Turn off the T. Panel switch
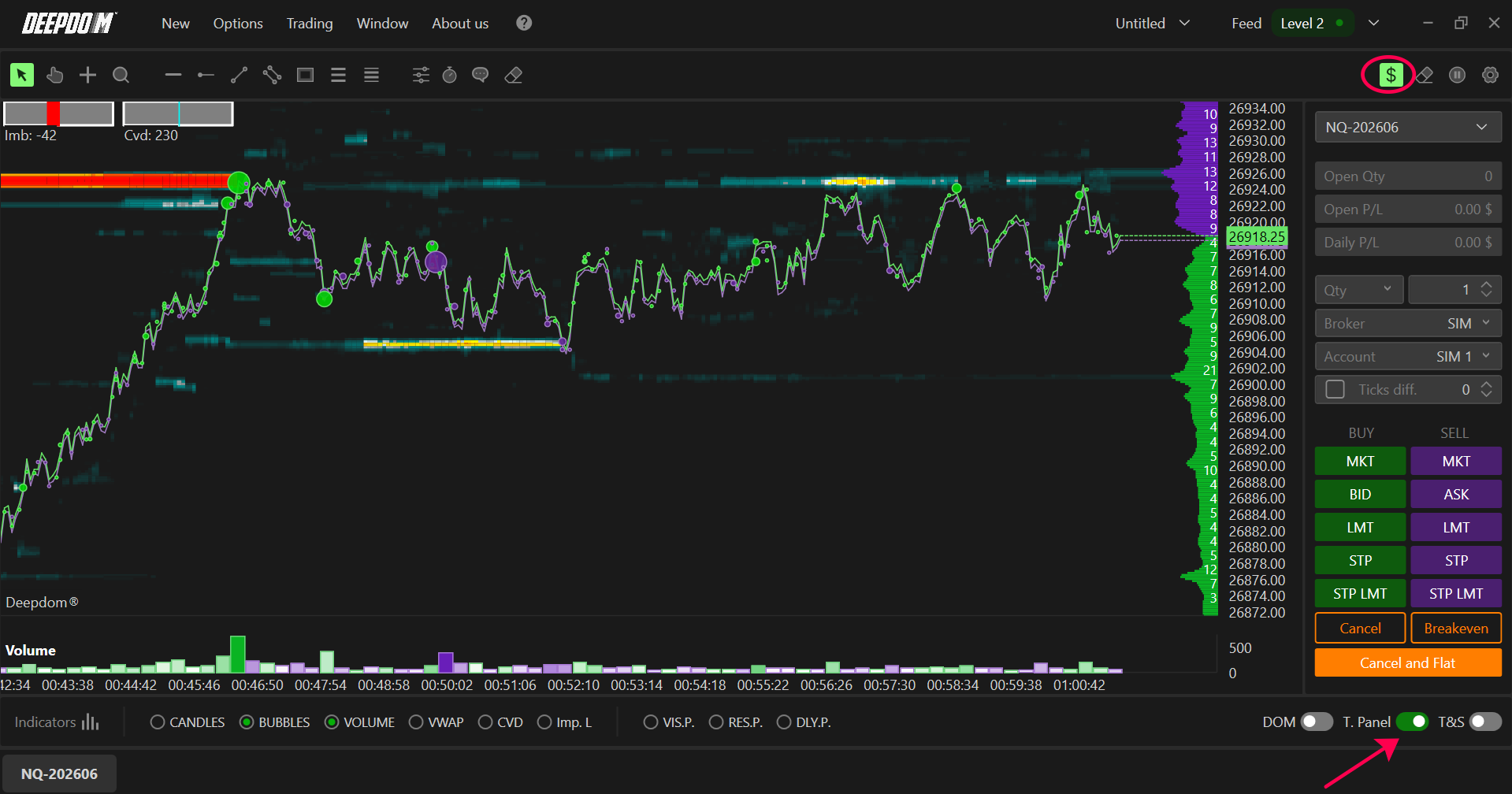1512x794 pixels. pos(1412,722)
